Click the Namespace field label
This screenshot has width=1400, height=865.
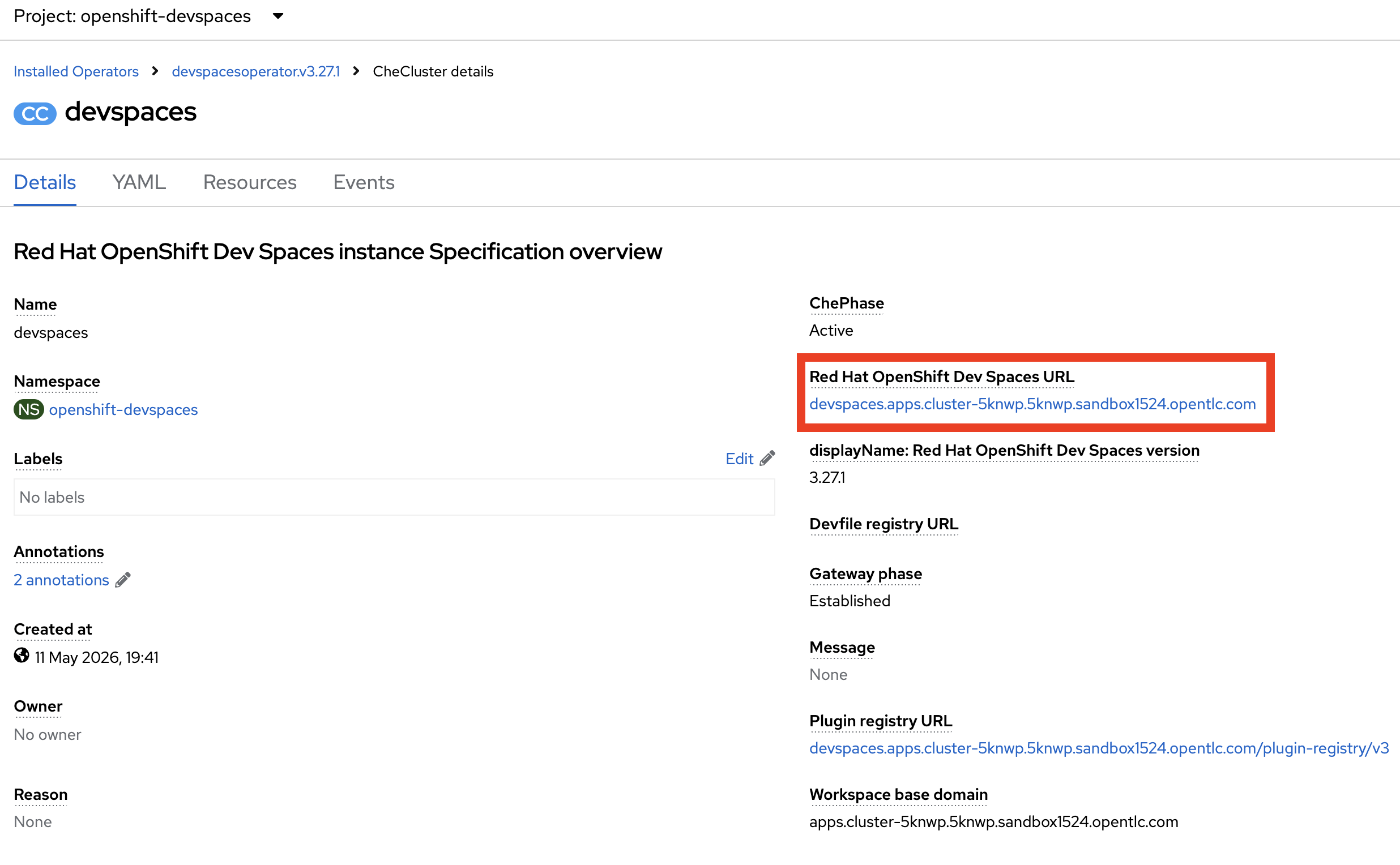57,382
